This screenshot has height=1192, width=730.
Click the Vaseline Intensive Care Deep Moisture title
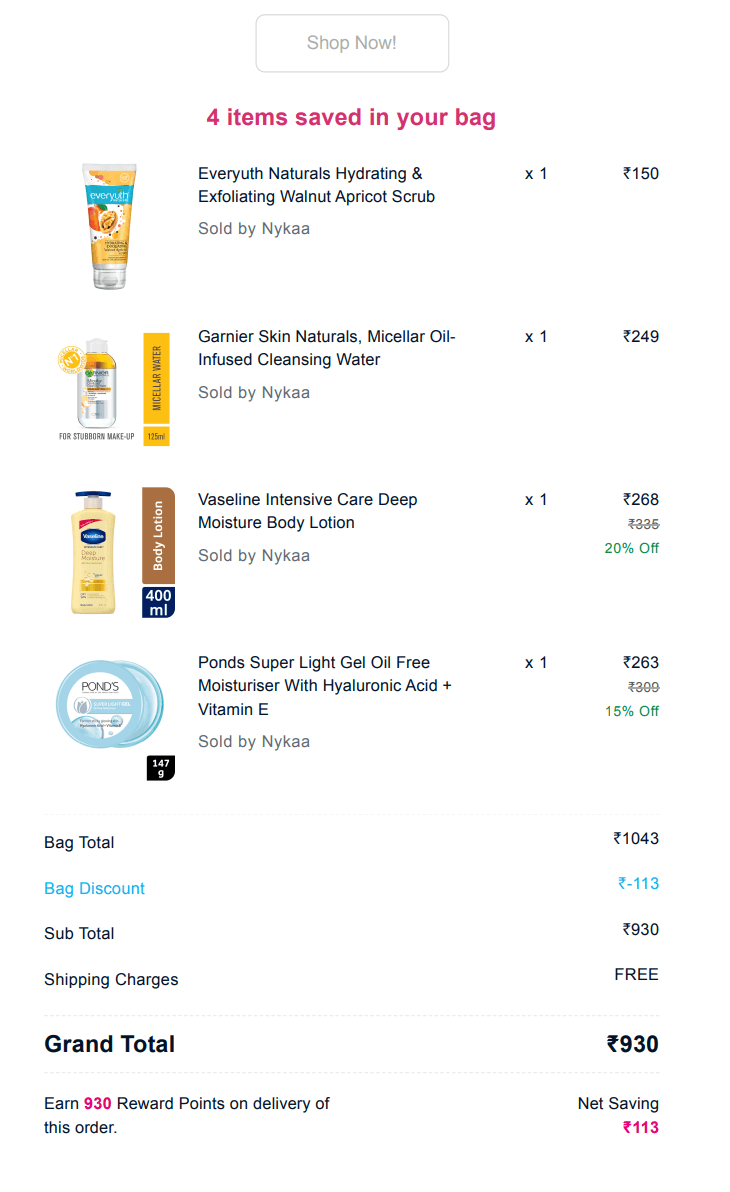click(308, 511)
